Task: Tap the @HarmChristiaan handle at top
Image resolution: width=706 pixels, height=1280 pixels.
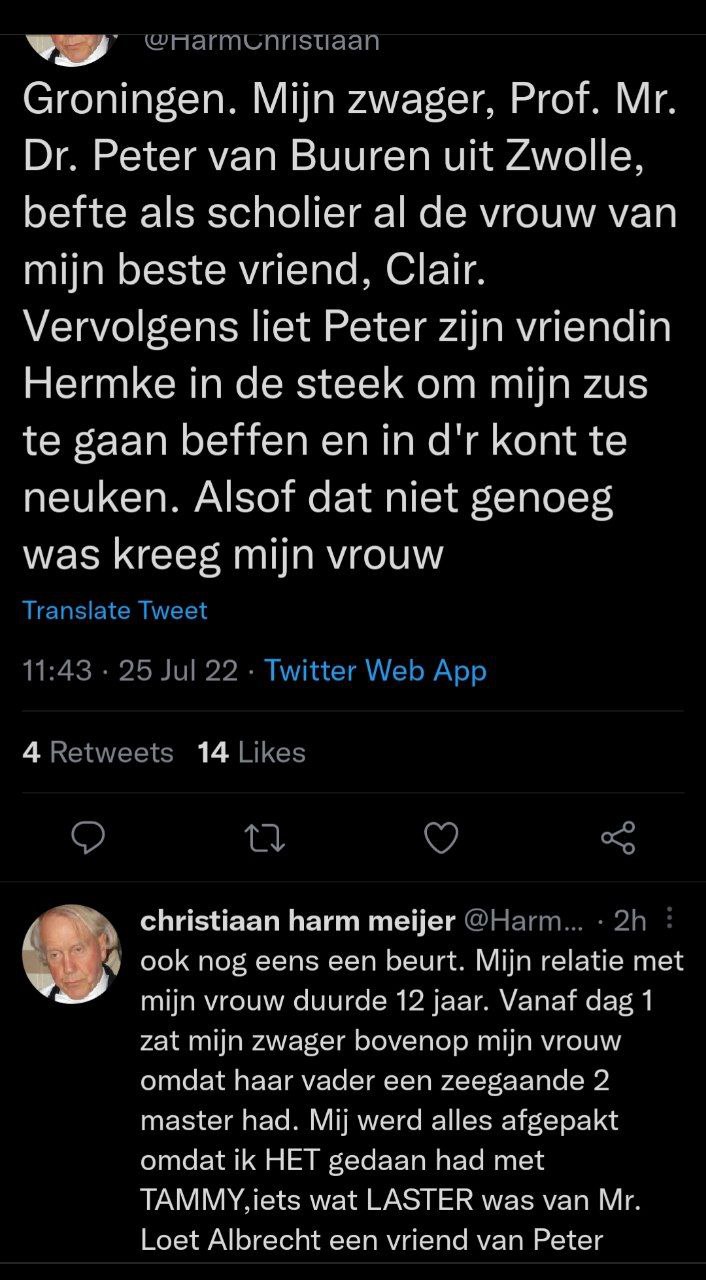Action: point(262,41)
